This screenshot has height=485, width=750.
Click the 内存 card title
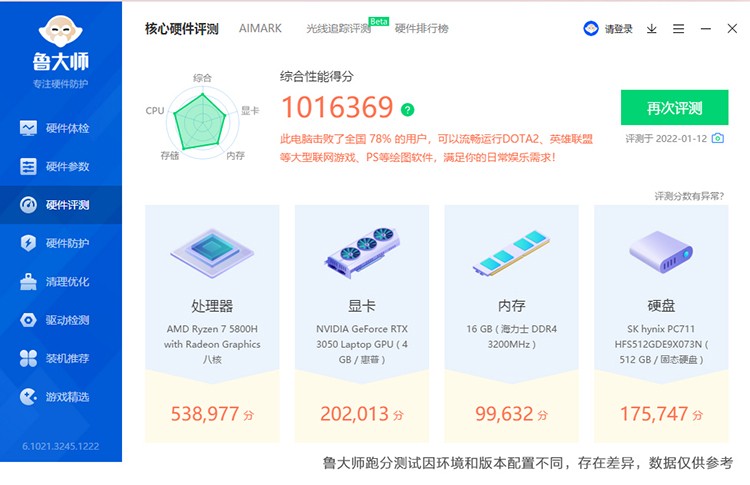[x=511, y=306]
